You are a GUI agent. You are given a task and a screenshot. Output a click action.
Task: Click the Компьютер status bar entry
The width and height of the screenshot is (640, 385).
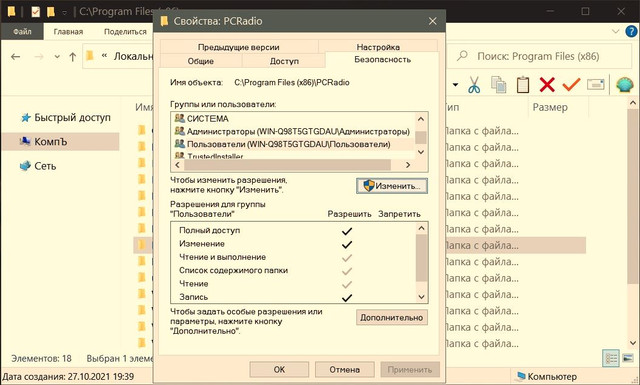(x=547, y=376)
